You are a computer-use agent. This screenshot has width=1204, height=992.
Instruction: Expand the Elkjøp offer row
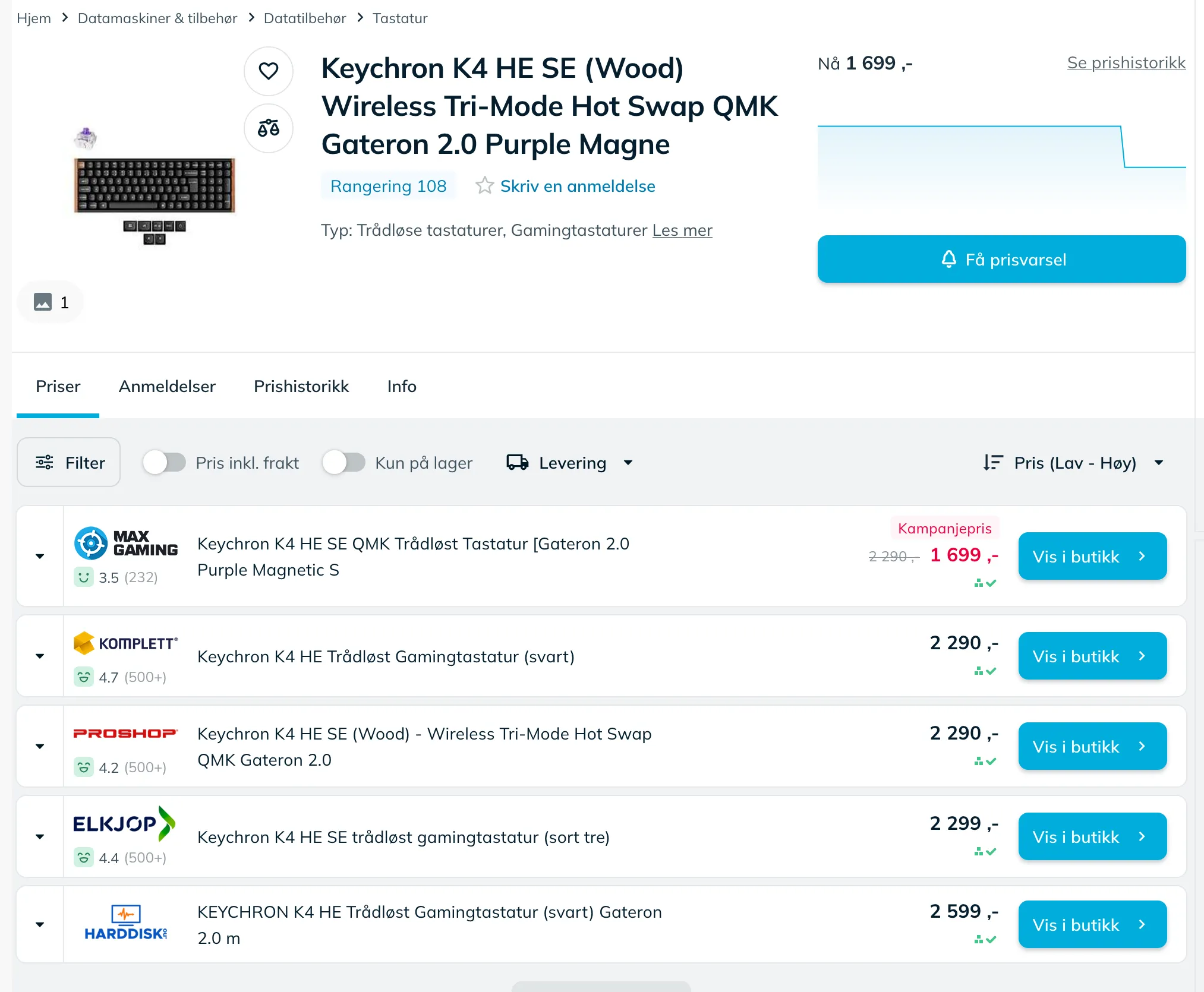click(40, 837)
